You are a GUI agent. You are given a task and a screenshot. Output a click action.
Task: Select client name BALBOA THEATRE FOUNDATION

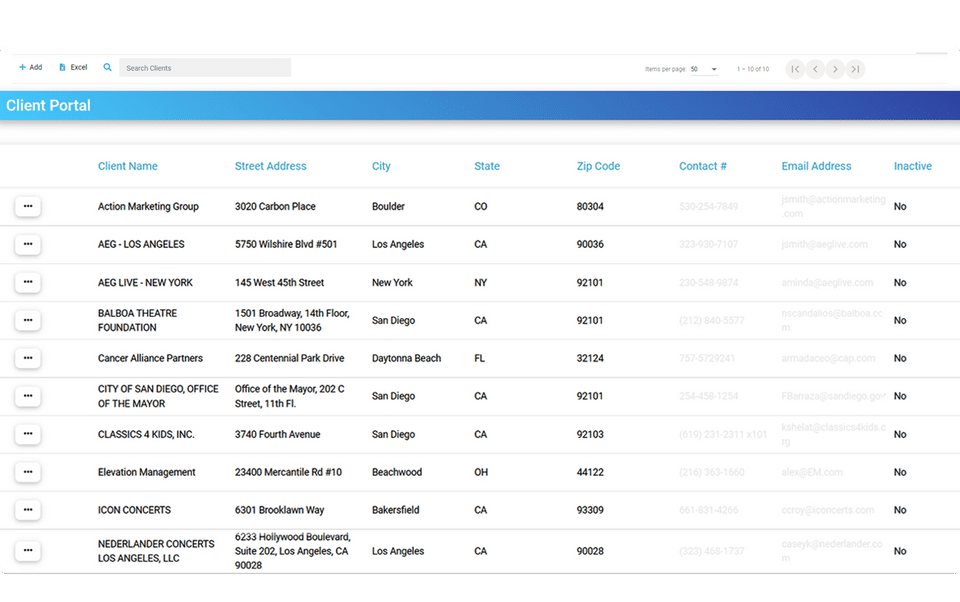(137, 320)
